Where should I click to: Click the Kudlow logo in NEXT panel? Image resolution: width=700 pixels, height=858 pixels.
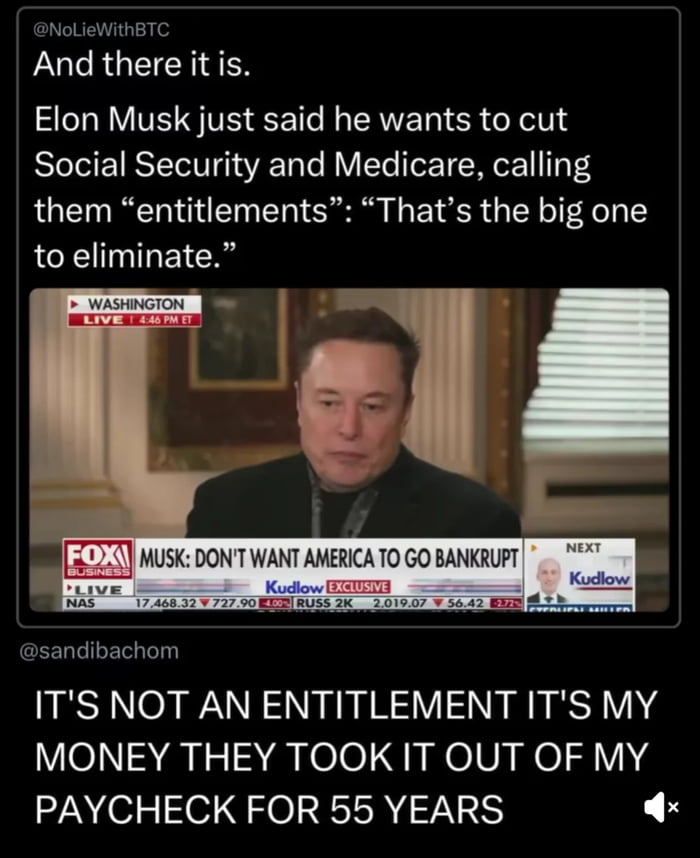point(600,578)
